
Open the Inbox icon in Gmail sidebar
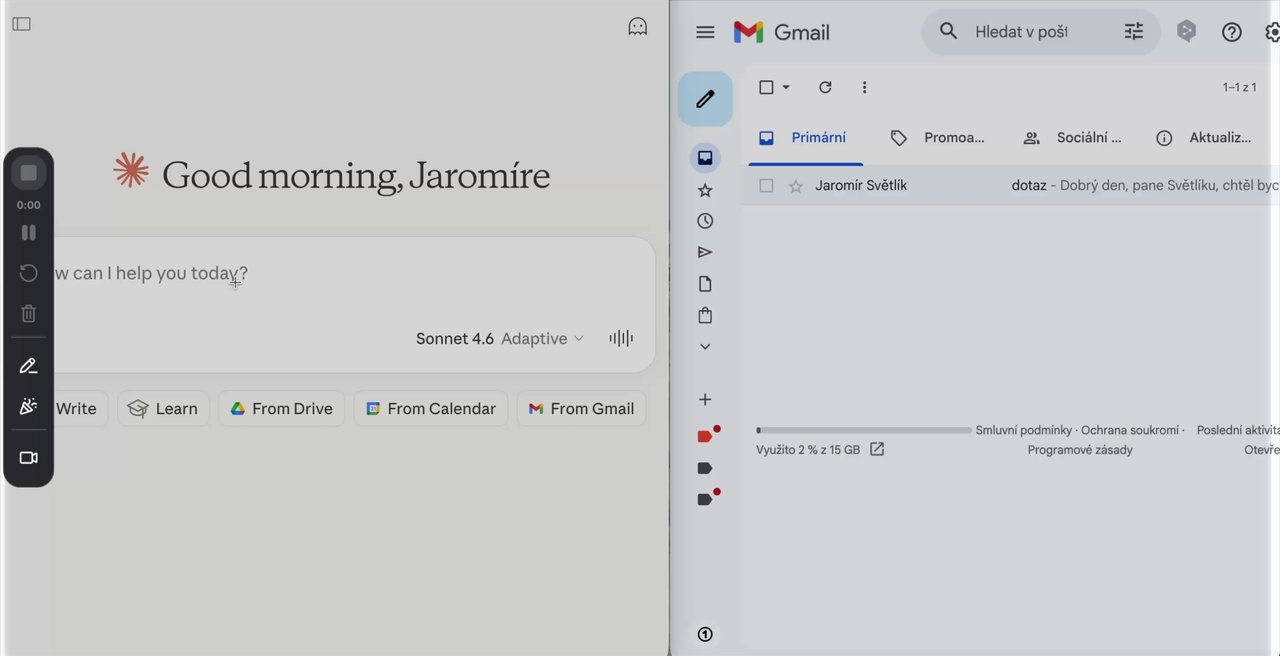tap(705, 158)
